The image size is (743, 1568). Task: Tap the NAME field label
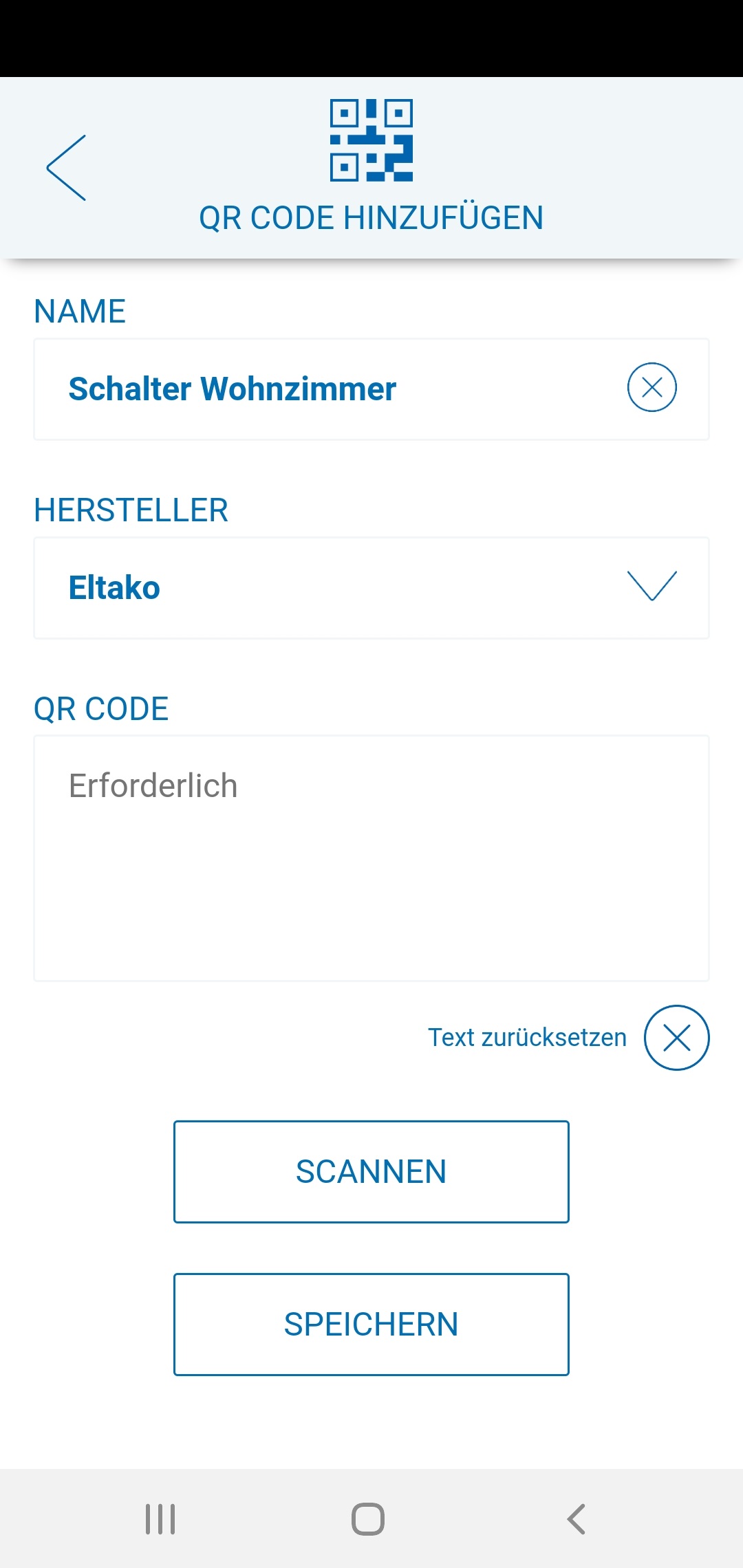[80, 312]
